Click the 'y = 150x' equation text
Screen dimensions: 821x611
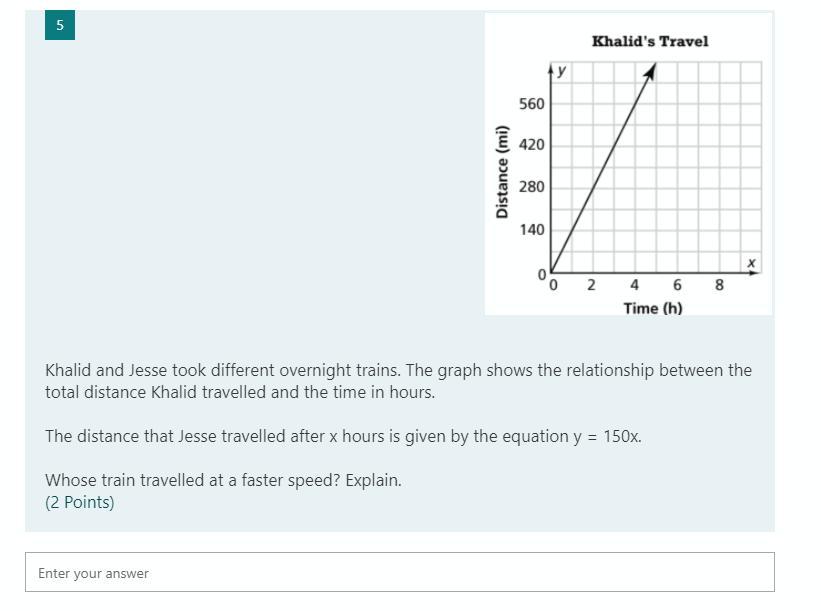coord(607,436)
